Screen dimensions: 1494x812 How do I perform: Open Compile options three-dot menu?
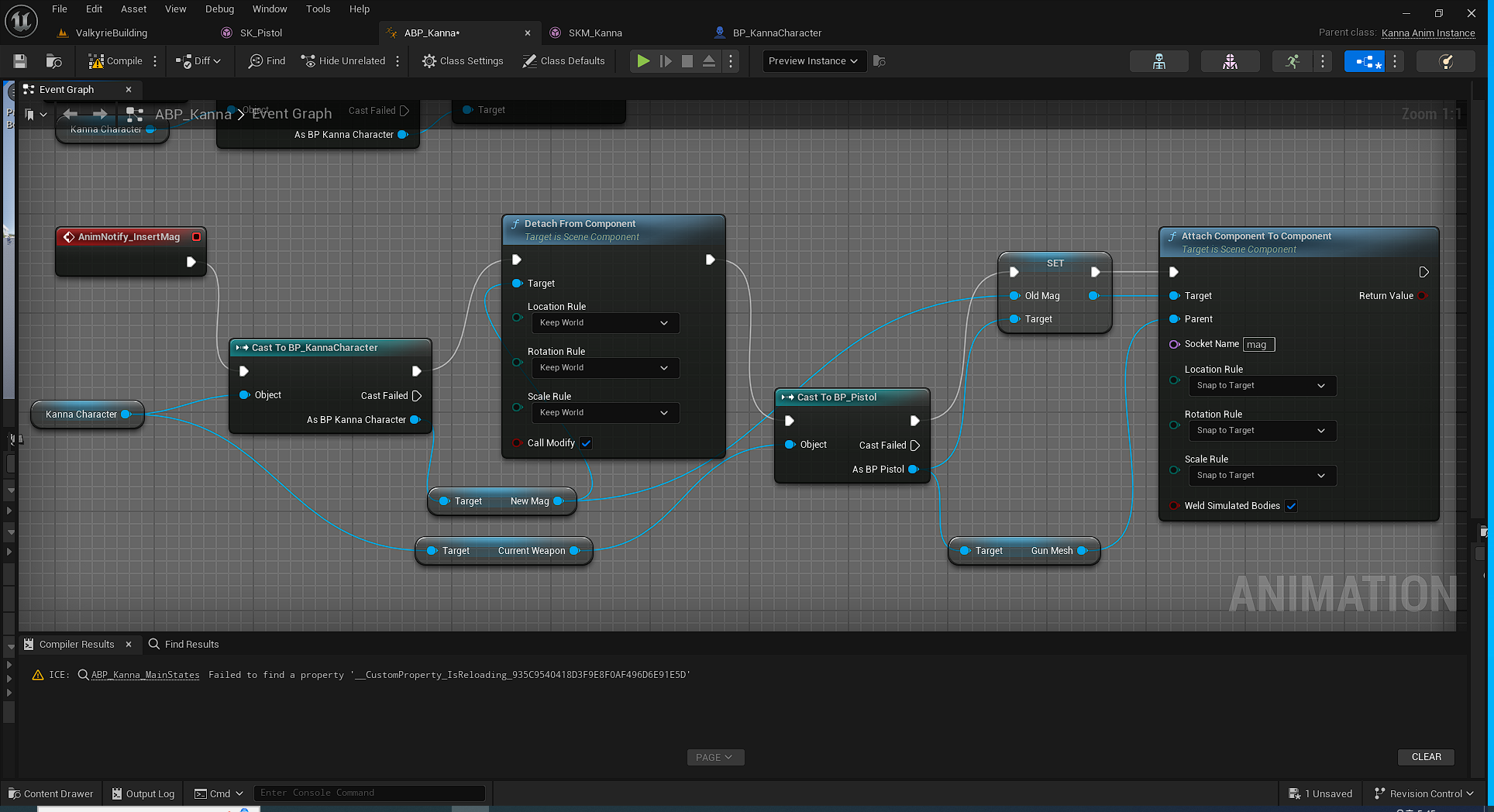tap(155, 61)
